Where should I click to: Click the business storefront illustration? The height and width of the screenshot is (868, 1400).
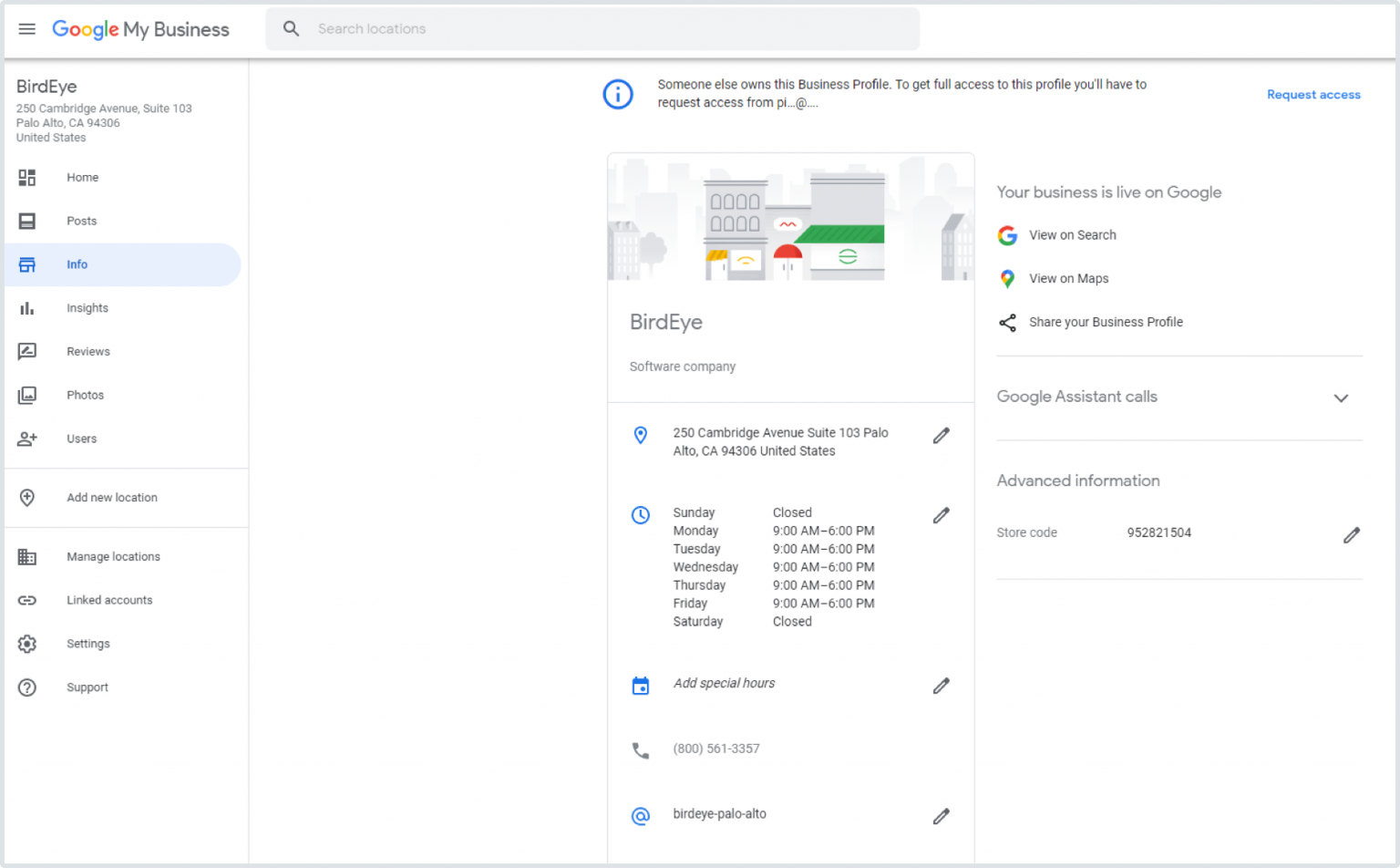pos(790,217)
